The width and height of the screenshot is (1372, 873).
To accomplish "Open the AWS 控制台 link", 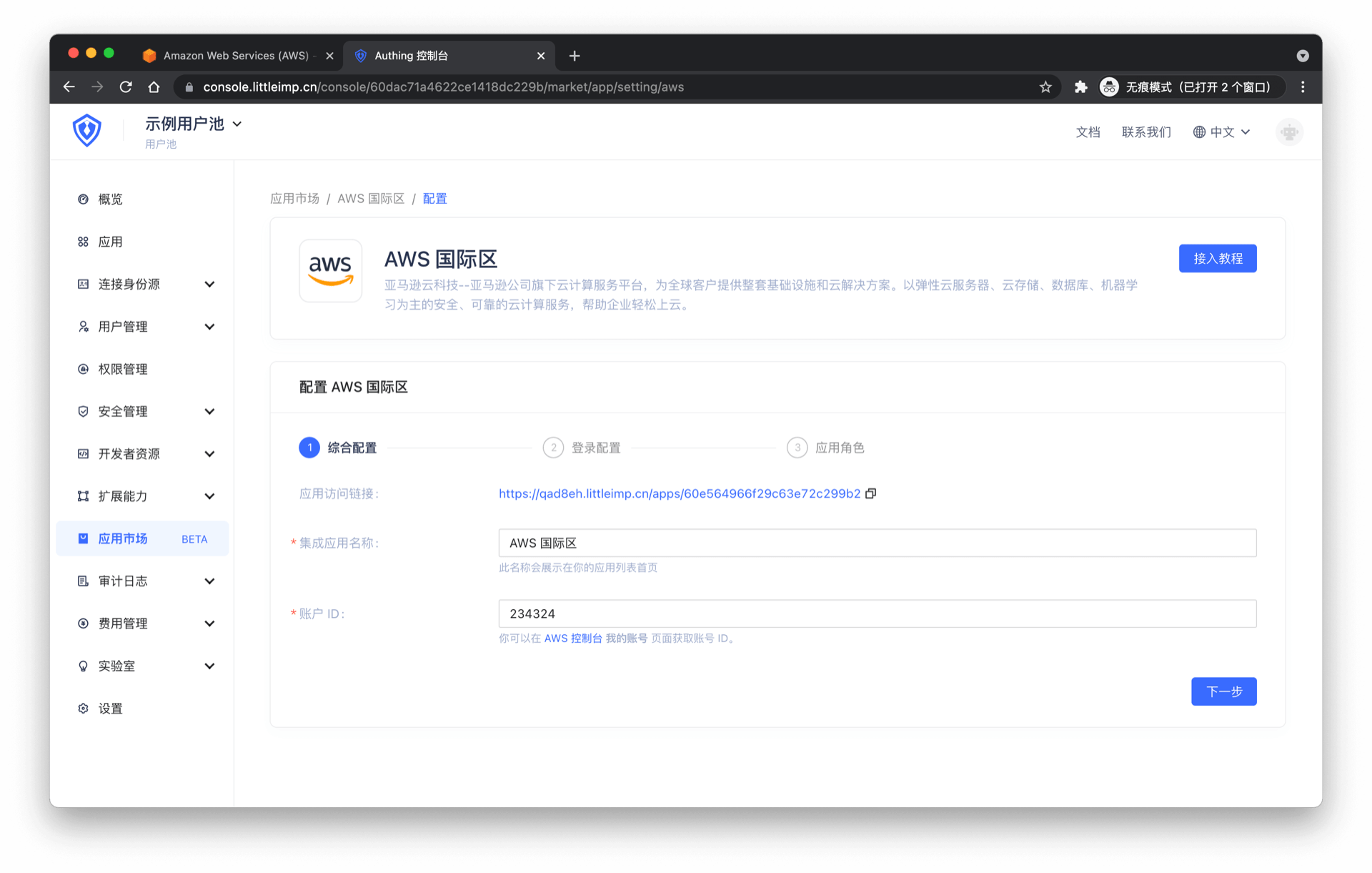I will [x=573, y=638].
